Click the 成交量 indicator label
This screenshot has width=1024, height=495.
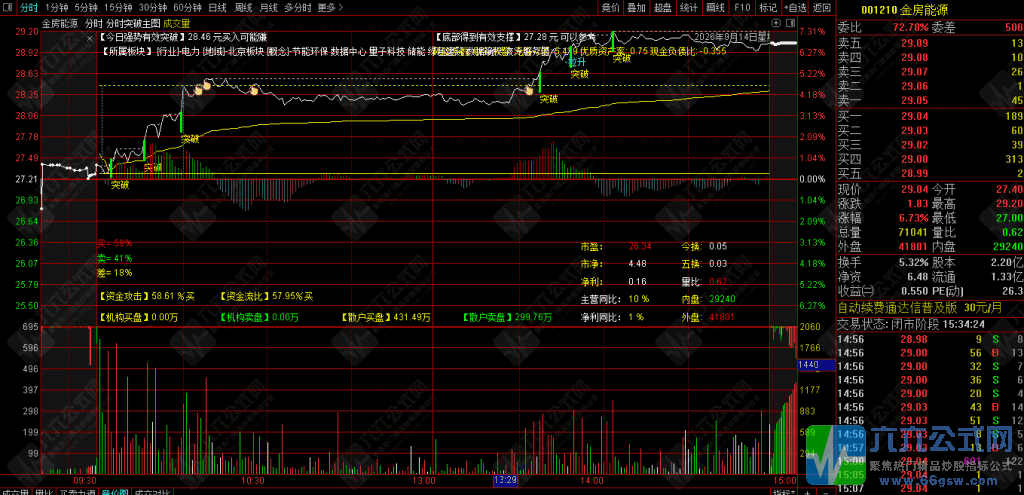pos(176,23)
